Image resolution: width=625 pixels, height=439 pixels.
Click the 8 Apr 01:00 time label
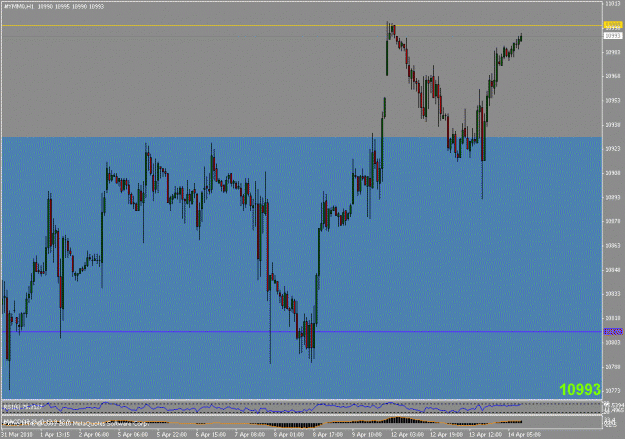tap(288, 434)
